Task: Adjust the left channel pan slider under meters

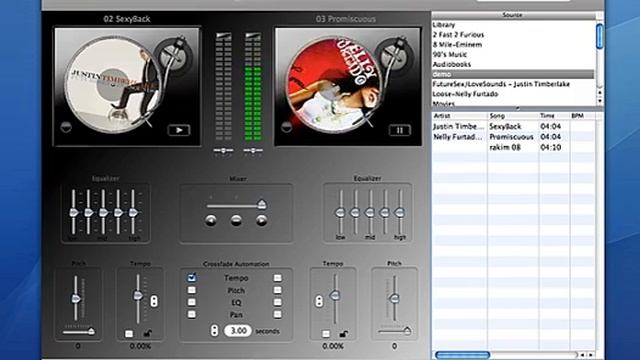Action: pyautogui.click(x=223, y=151)
